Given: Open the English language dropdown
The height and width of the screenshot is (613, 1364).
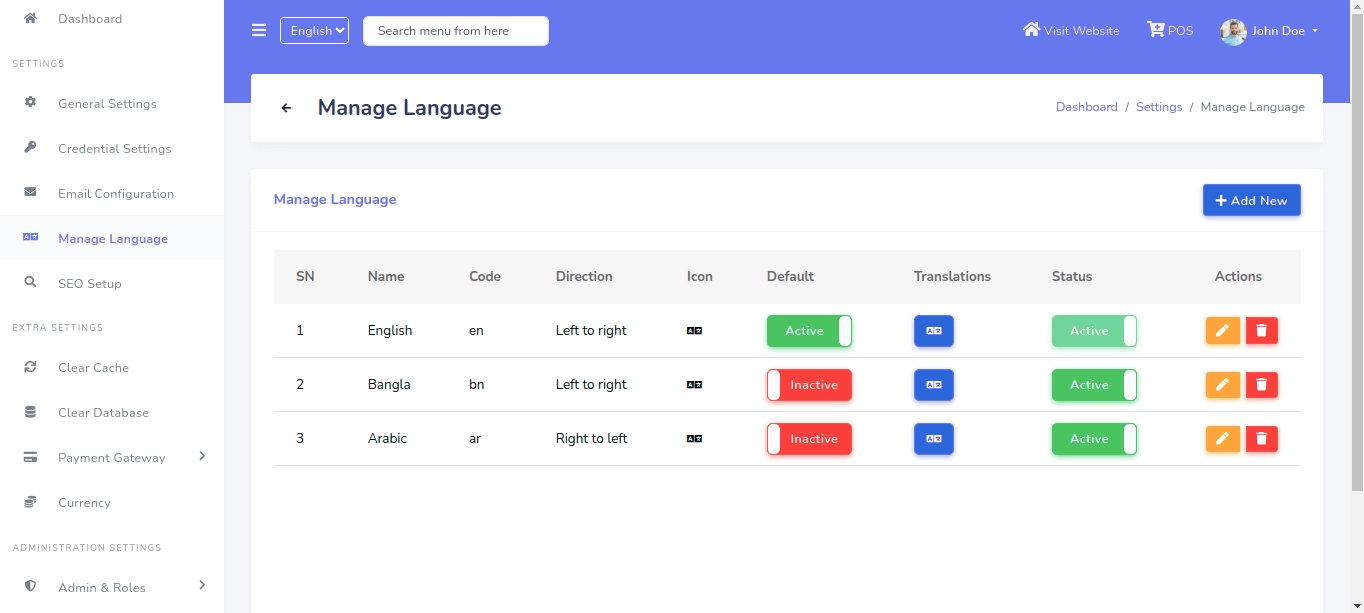Looking at the screenshot, I should pyautogui.click(x=314, y=31).
